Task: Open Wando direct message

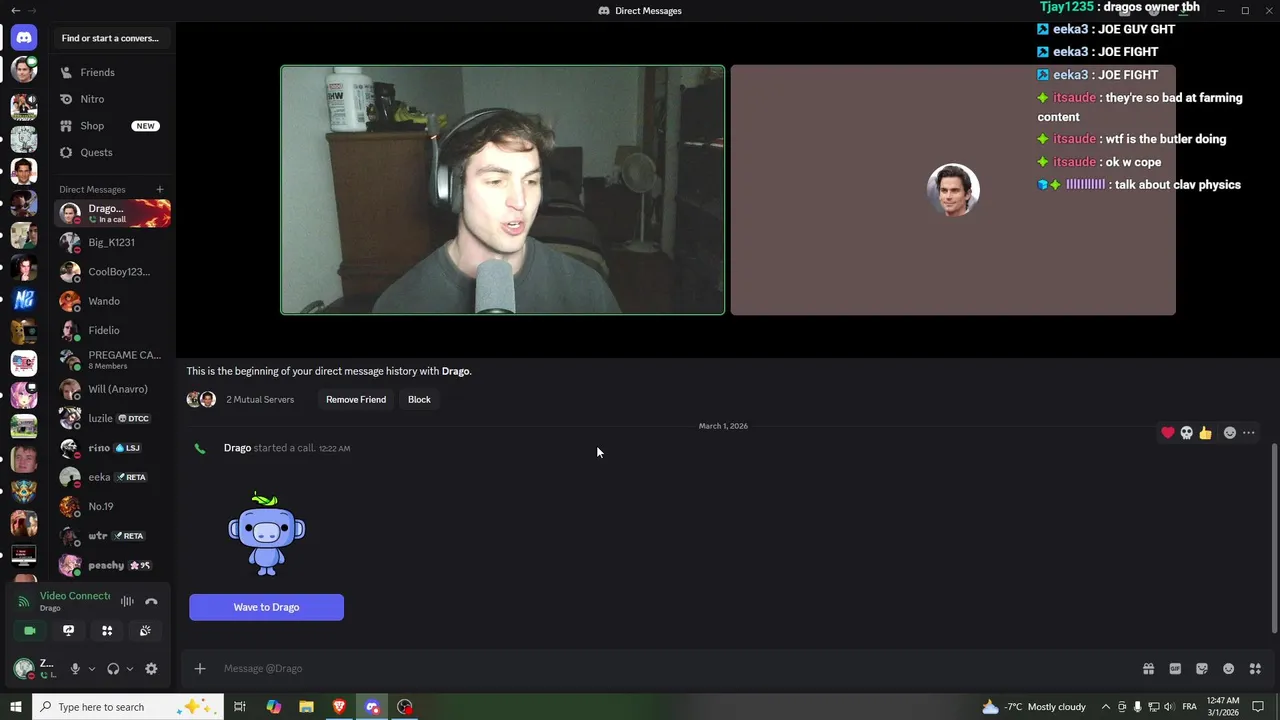Action: [113, 301]
